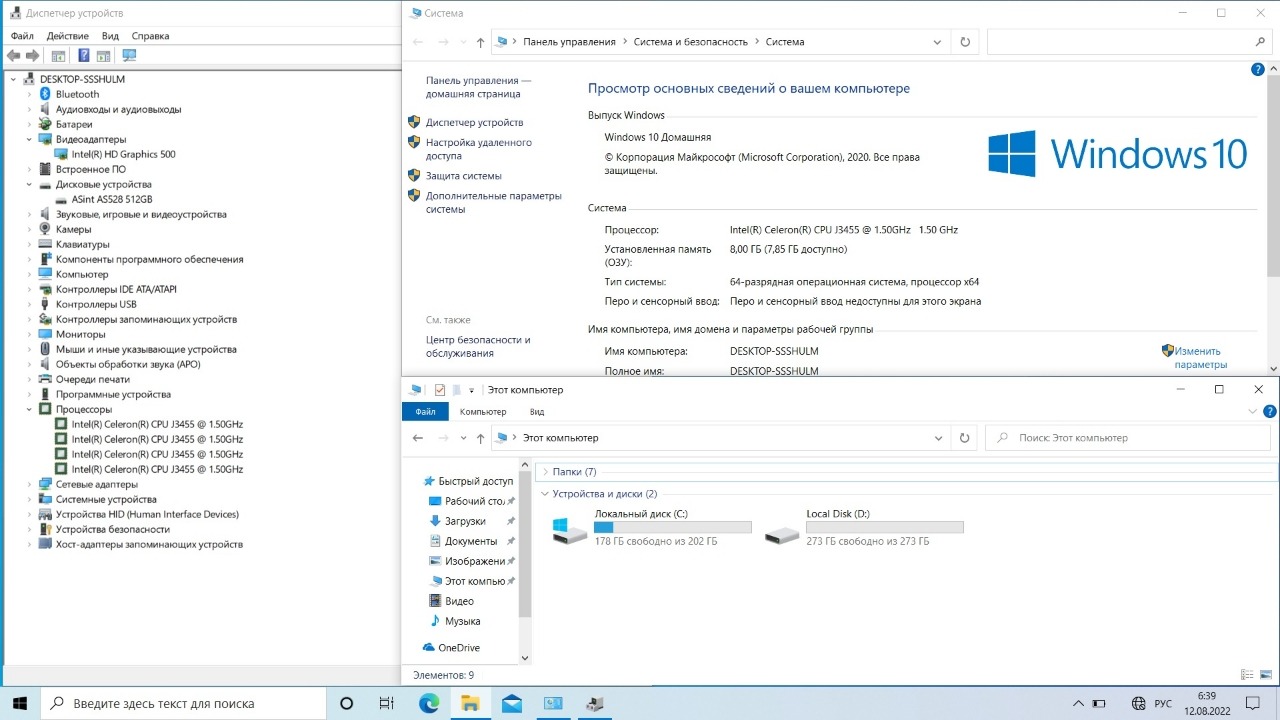1280x720 pixels.
Task: Open the Вид ribbon tab in Explorer
Action: 537,412
